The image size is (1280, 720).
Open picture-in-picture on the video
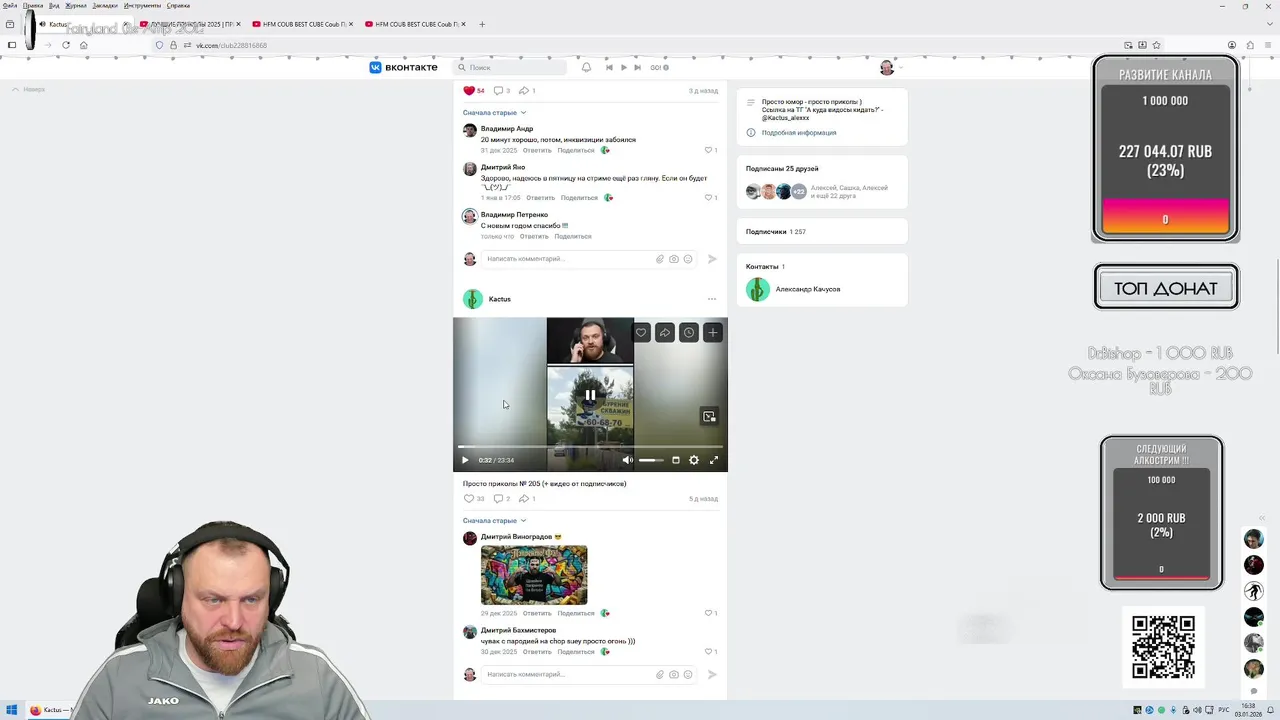tap(709, 416)
